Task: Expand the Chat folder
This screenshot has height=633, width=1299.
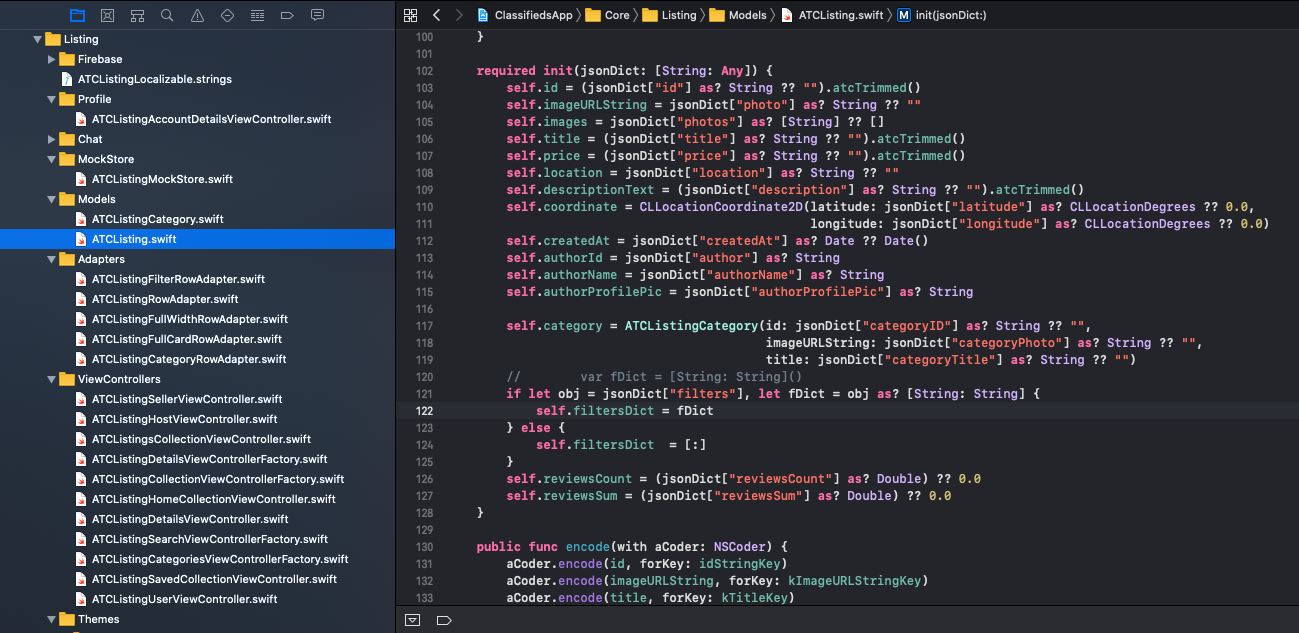Action: coord(51,139)
